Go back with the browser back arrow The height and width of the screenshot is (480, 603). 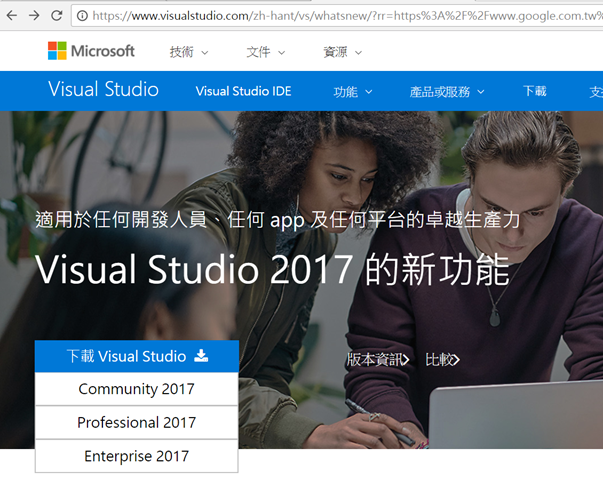tap(12, 15)
